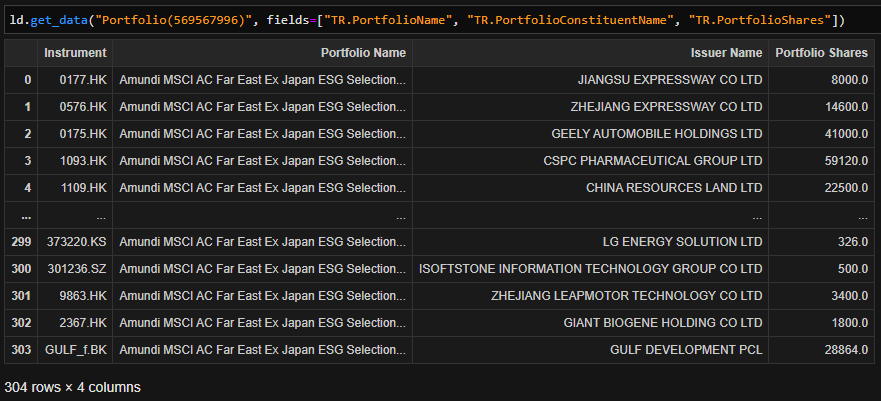Click issuer ZHEJIANG LEAPMOTOR TECHNOLOGY CO LTD
Image resolution: width=881 pixels, height=401 pixels.
626,295
